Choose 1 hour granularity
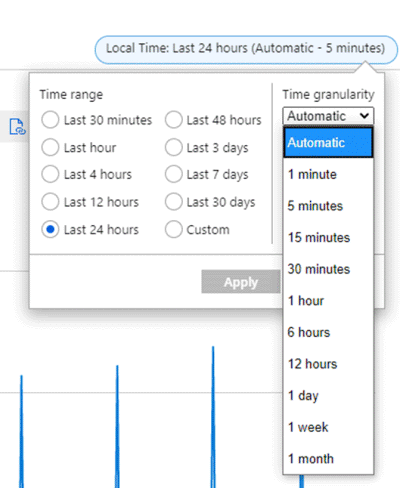Image resolution: width=400 pixels, height=488 pixels. click(x=328, y=301)
